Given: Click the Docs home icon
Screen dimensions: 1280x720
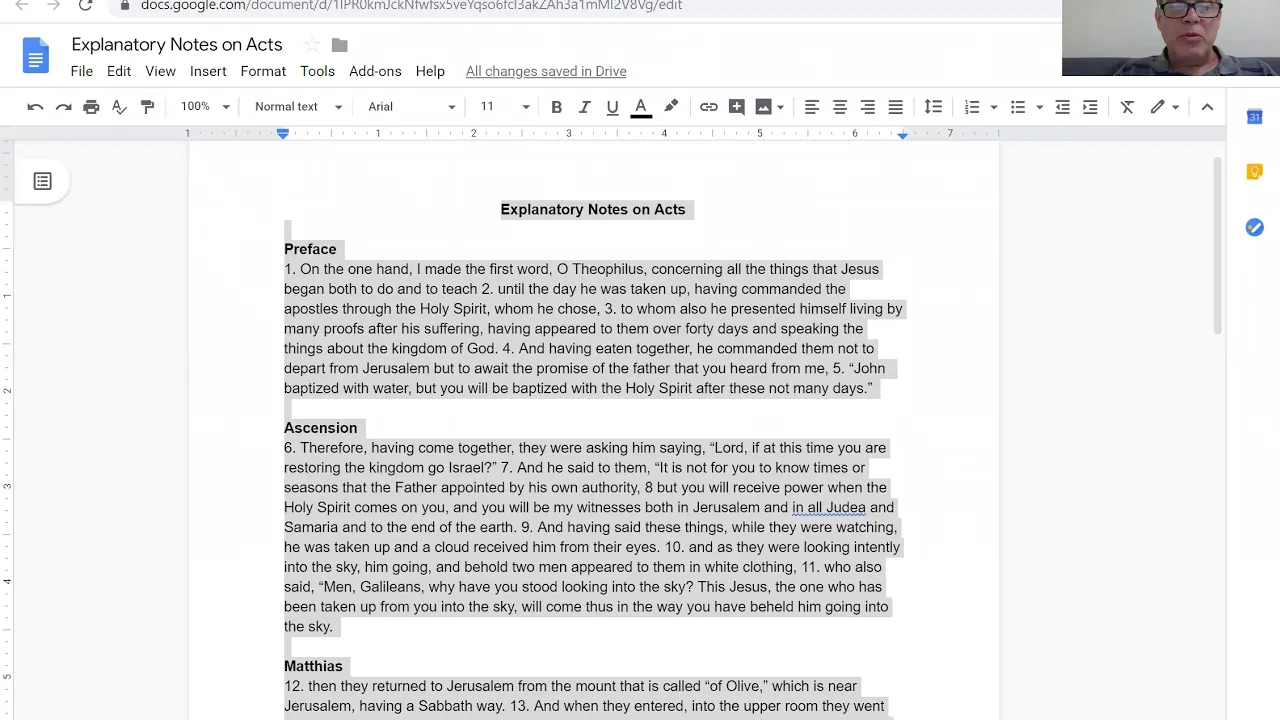Looking at the screenshot, I should 35,55.
